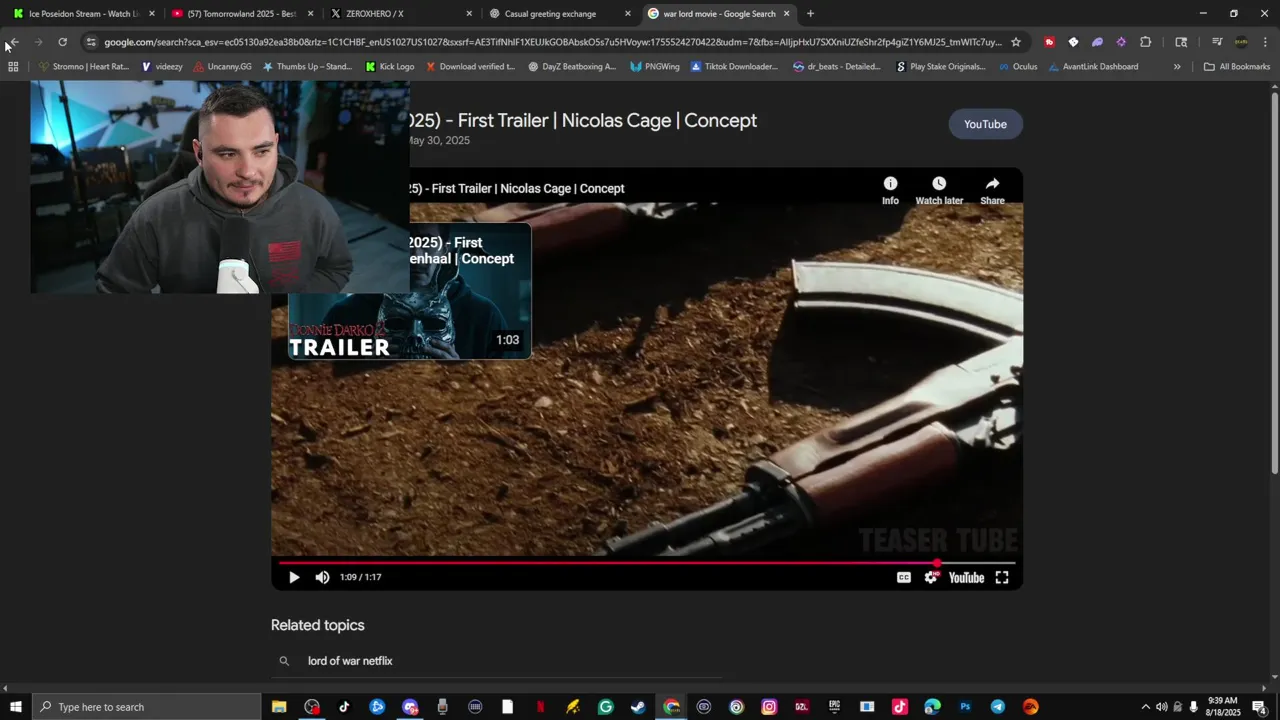Open Play Stake Originals bookmark

[940, 67]
